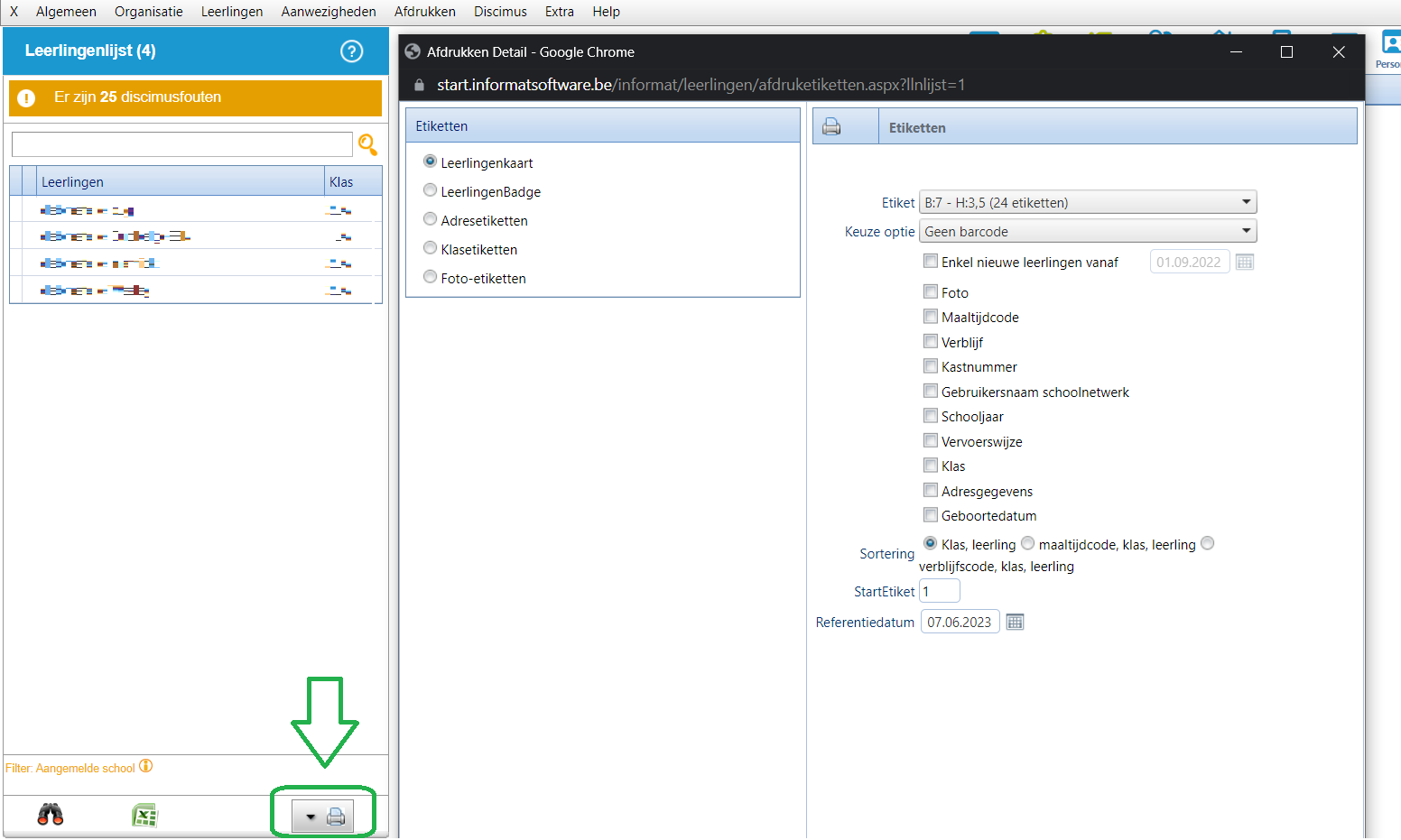This screenshot has width=1401, height=840.
Task: Click the Klas column header
Action: click(x=342, y=181)
